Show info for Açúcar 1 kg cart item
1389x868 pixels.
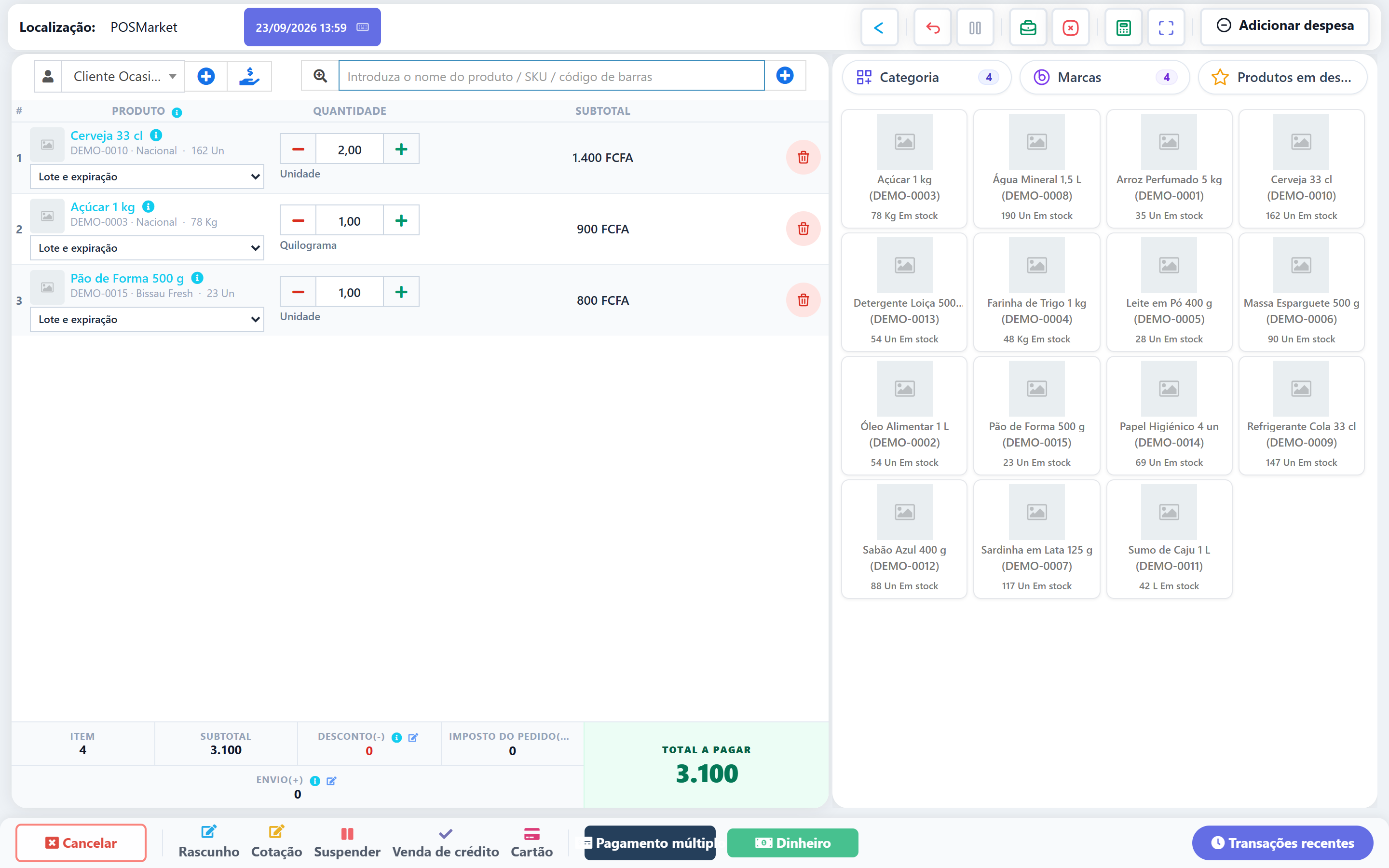(x=148, y=206)
